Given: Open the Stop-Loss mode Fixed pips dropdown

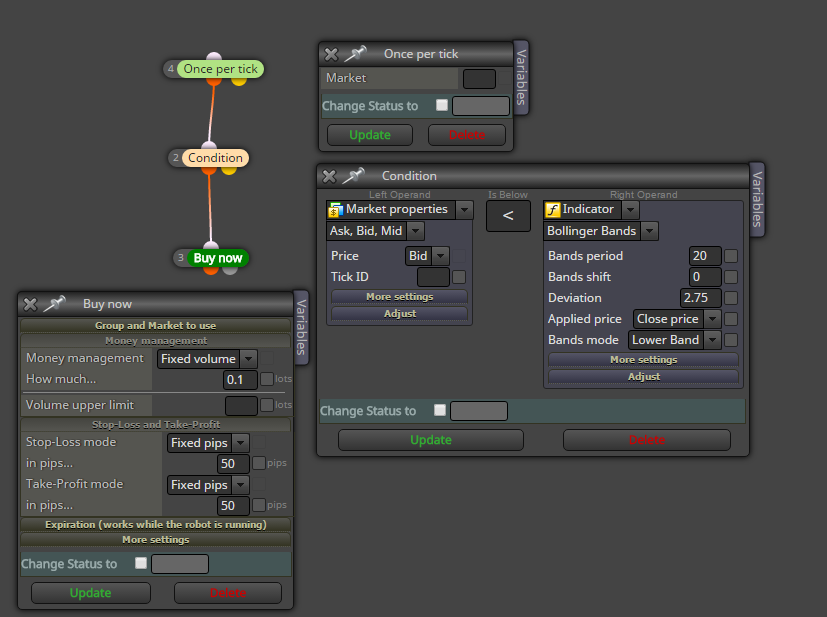Looking at the screenshot, I should pos(241,443).
